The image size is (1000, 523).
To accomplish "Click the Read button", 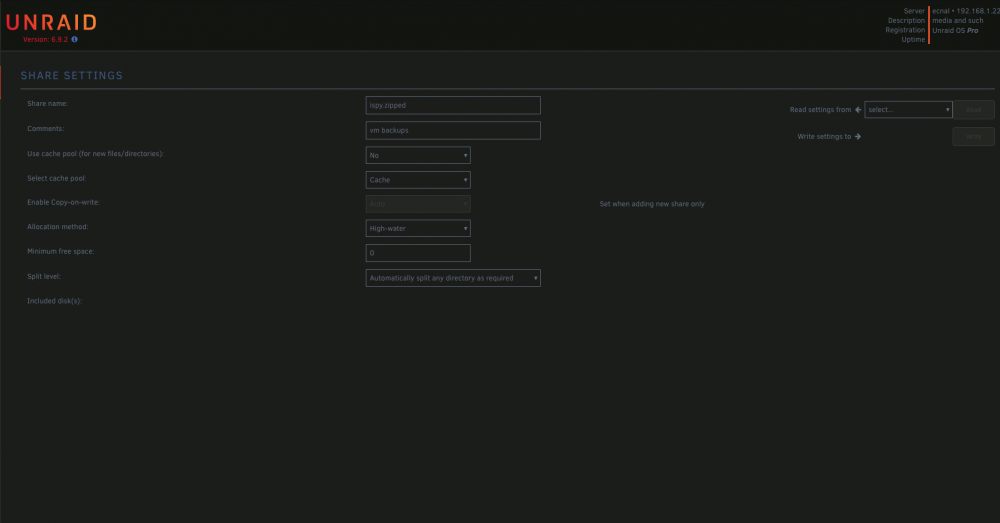I will pos(973,110).
